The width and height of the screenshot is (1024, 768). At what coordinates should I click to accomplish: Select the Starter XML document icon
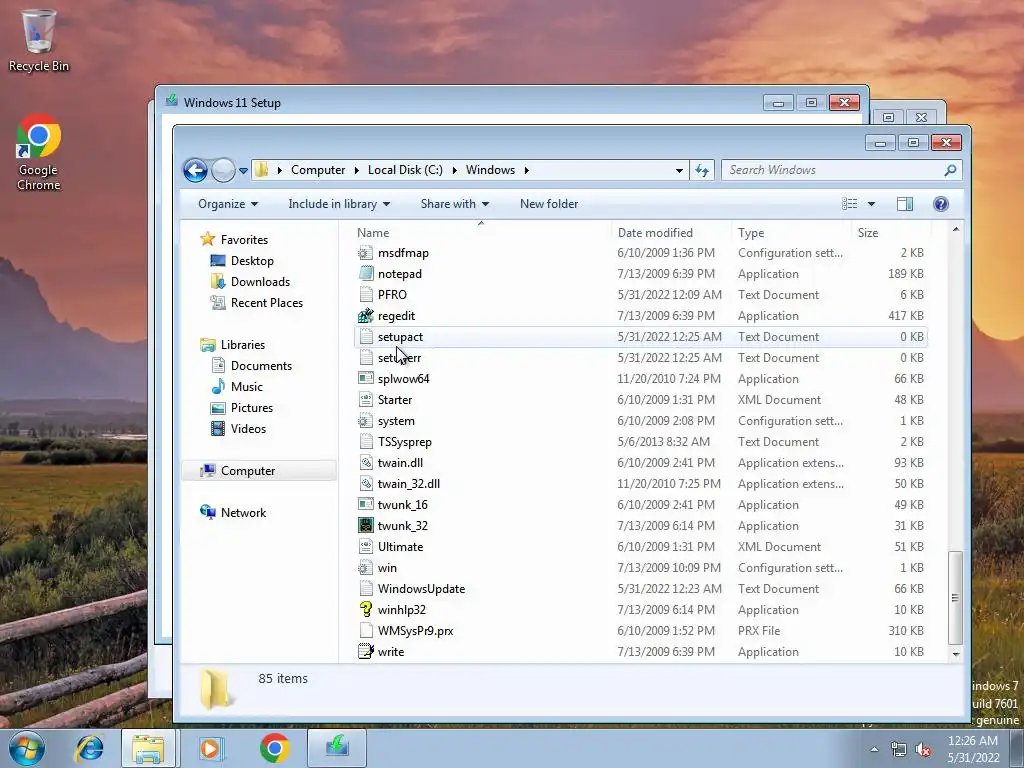(x=366, y=400)
